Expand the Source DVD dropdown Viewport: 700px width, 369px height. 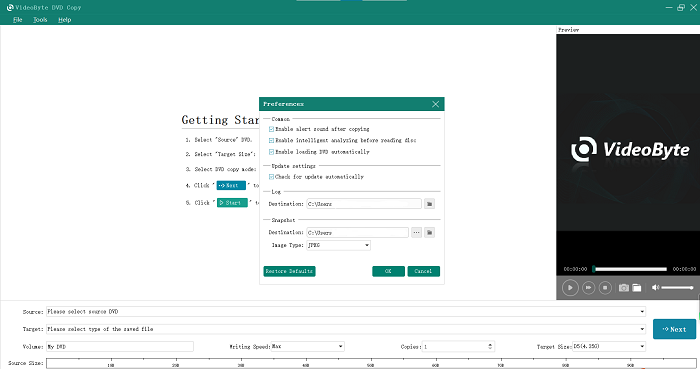[x=346, y=311]
